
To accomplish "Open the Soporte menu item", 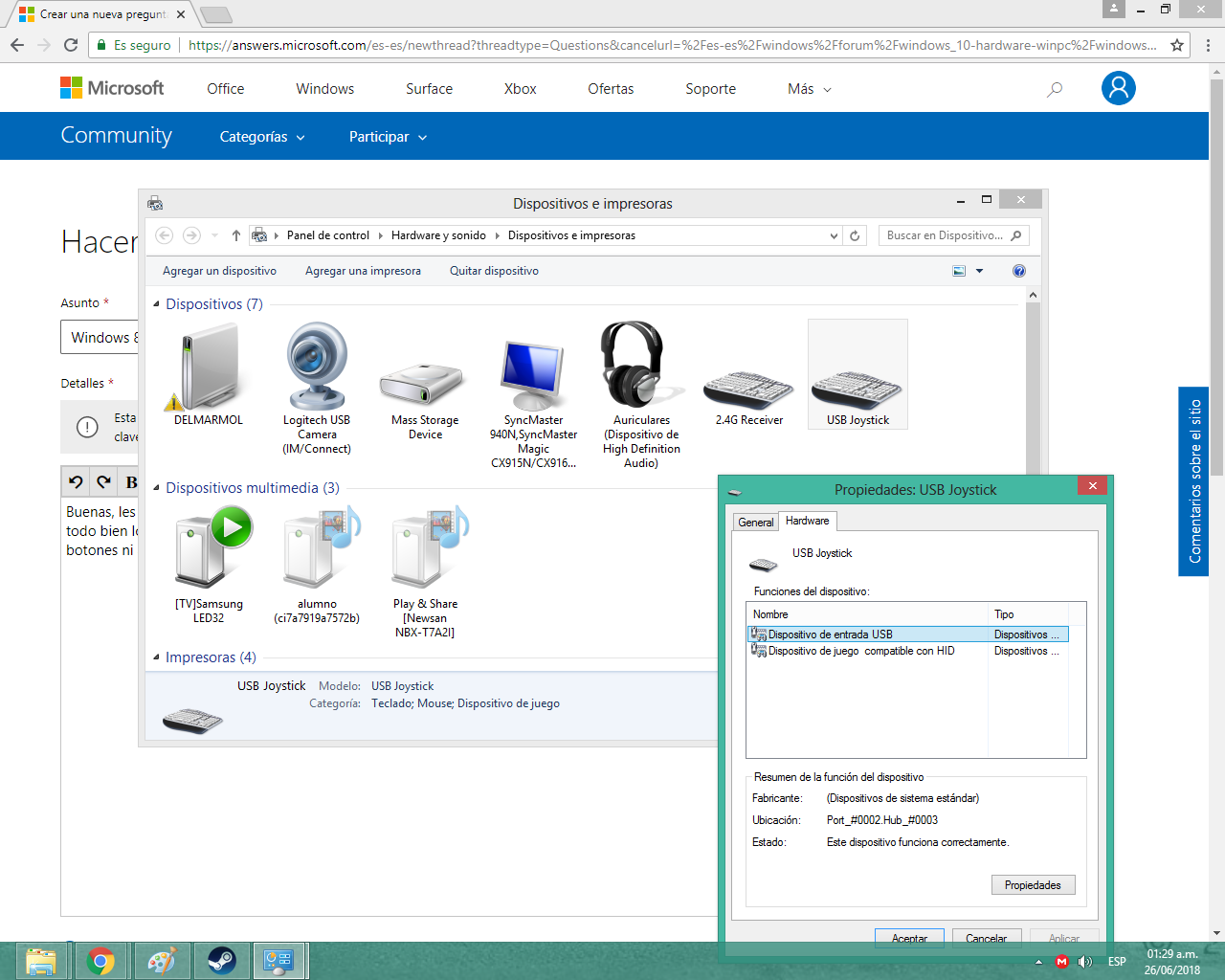I will [x=711, y=89].
